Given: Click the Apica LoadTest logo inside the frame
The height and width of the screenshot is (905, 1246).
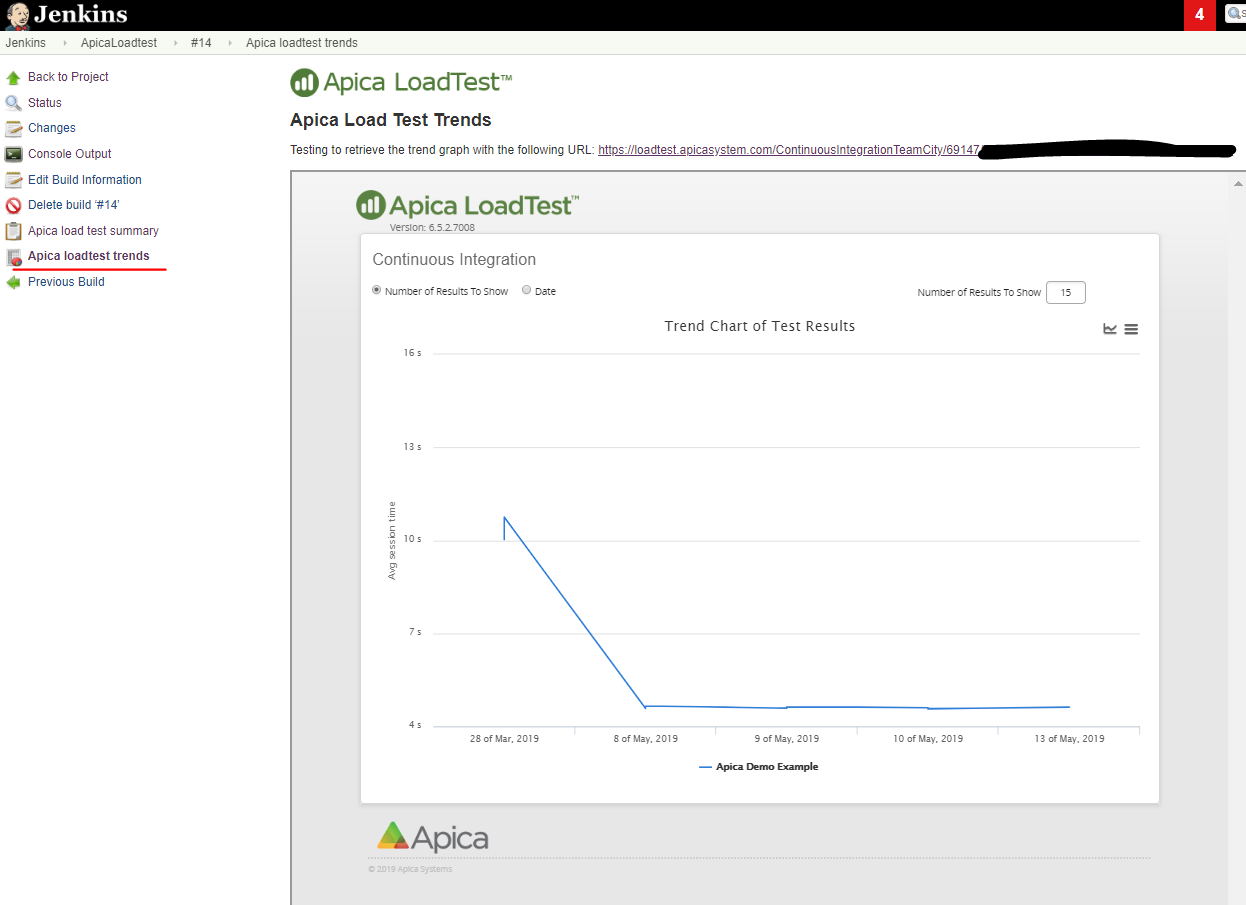Looking at the screenshot, I should coord(467,205).
